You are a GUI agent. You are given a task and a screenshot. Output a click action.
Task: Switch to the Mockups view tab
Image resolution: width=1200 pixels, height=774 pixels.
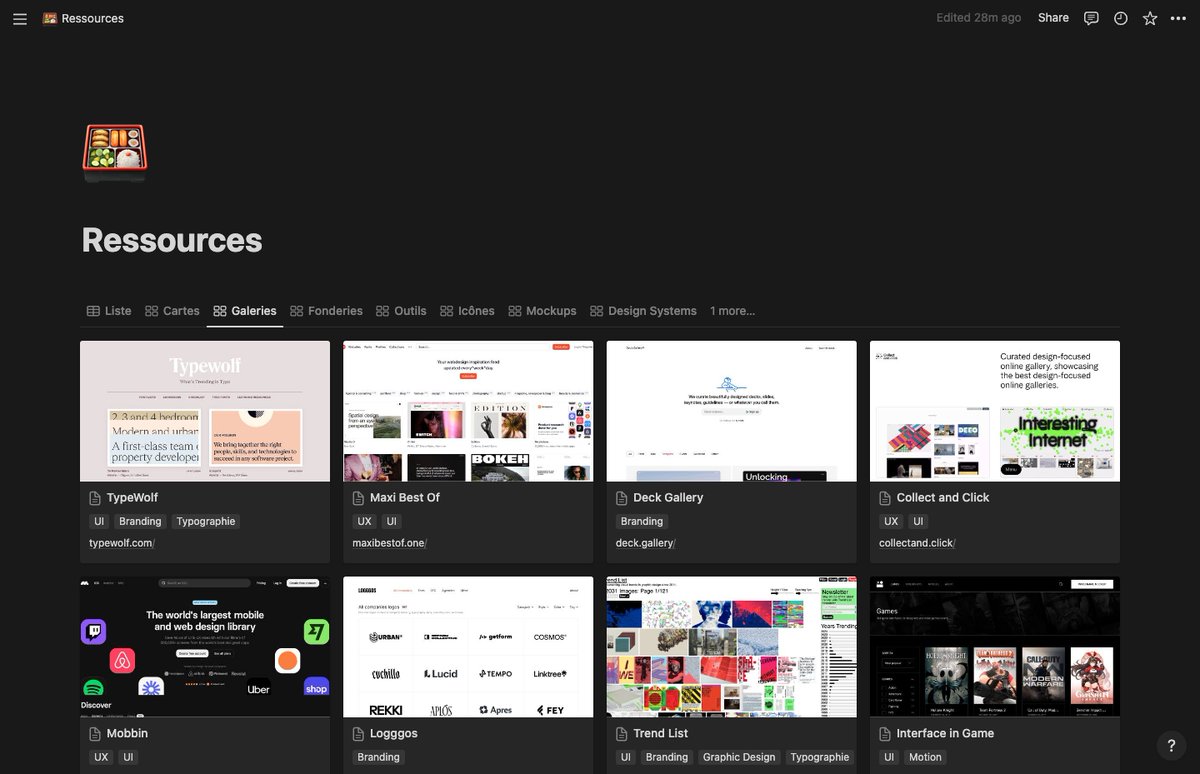point(542,311)
